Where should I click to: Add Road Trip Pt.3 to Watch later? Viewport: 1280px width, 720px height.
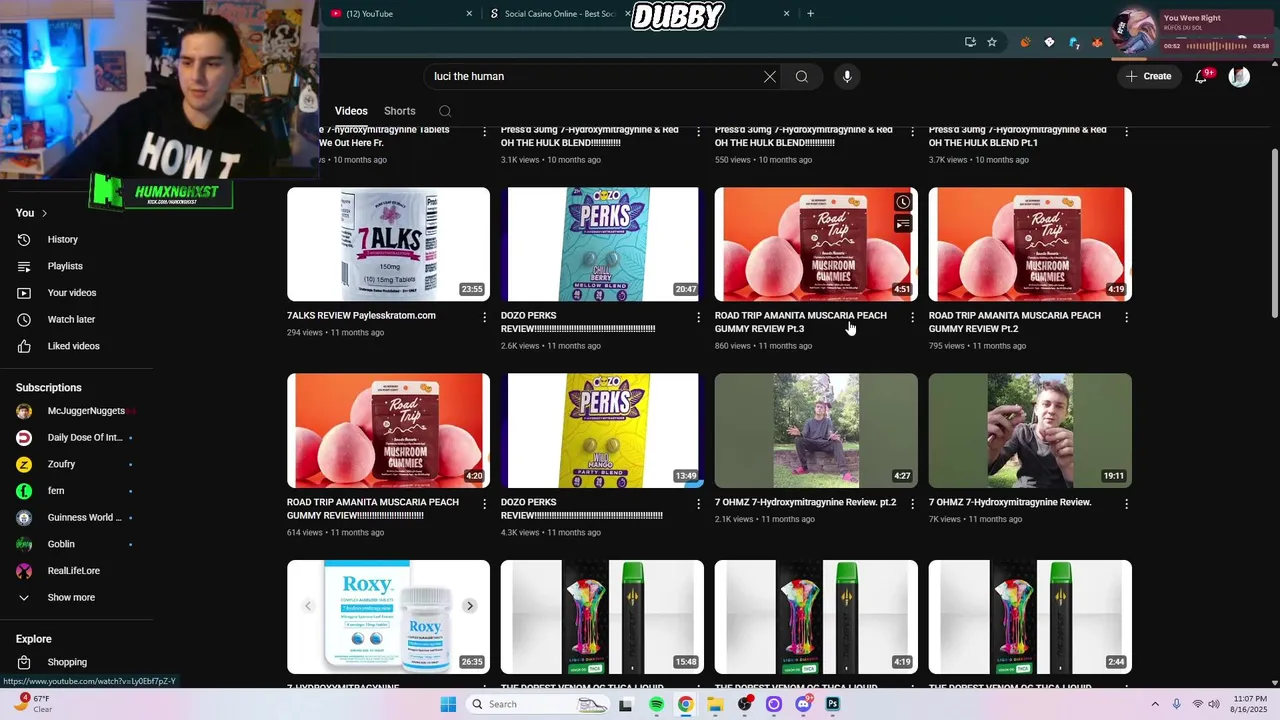point(903,202)
